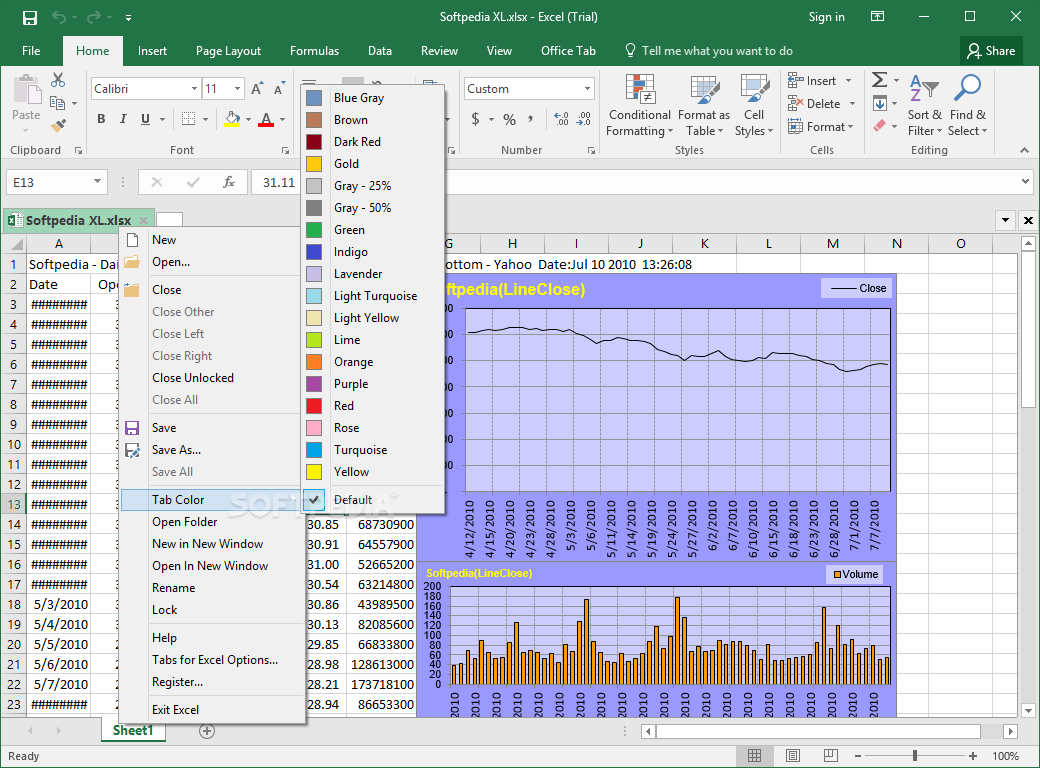Collapse the ribbon with the chevron
The image size is (1040, 768).
(1025, 151)
